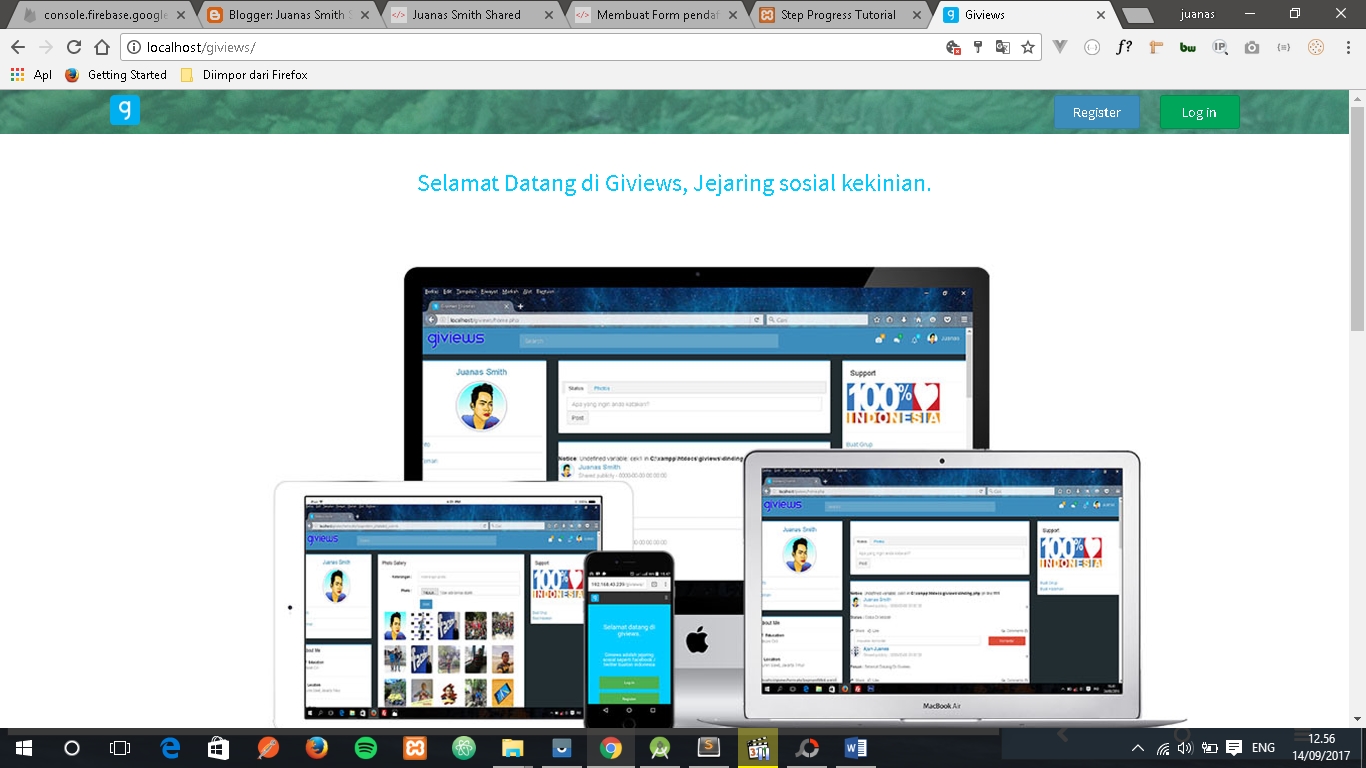This screenshot has height=768, width=1366.
Task: Open Atom editor from taskbar
Action: [464, 748]
